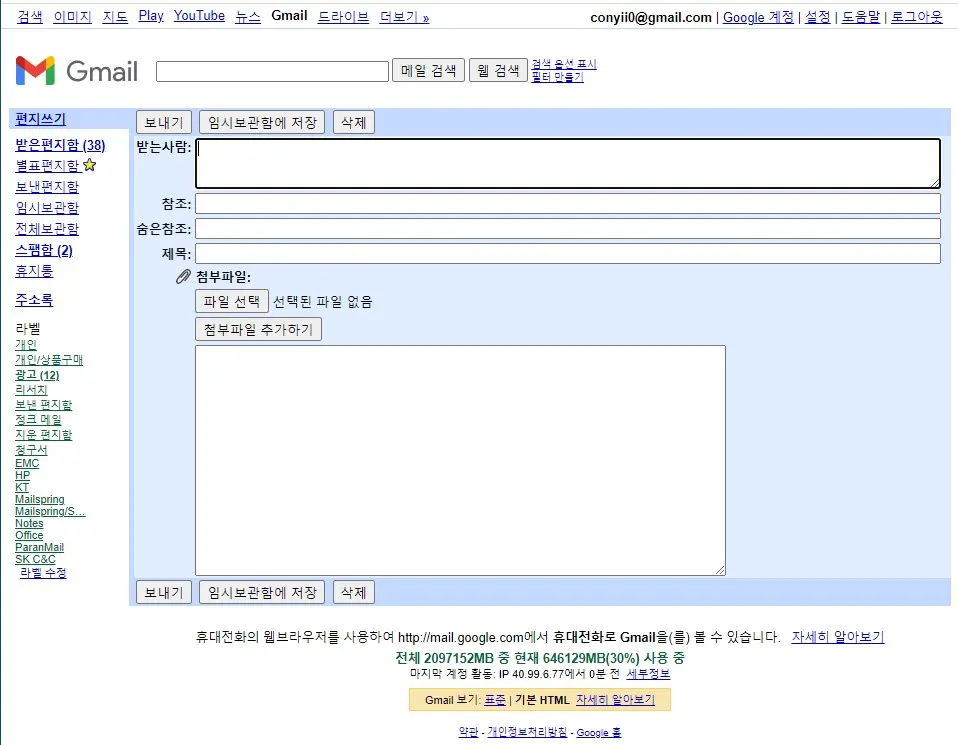Click the 웹 검색 button
This screenshot has height=745, width=958.
click(x=498, y=70)
